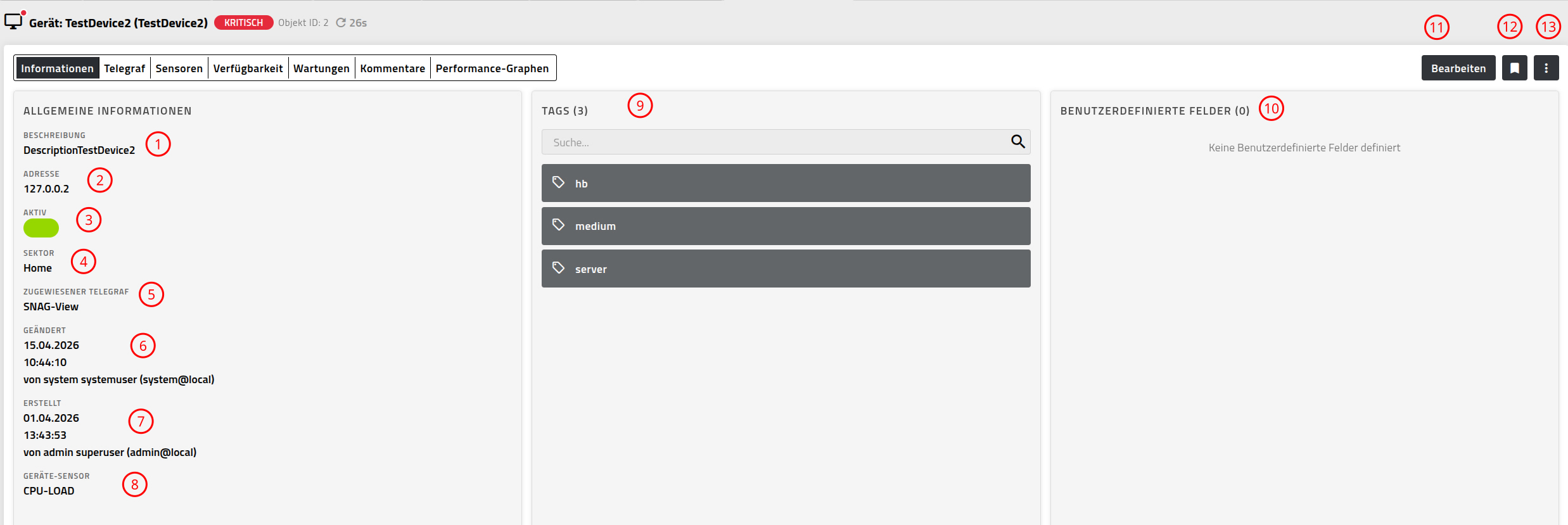Click the search magnifier icon in tags
1568x525 pixels.
(1017, 142)
